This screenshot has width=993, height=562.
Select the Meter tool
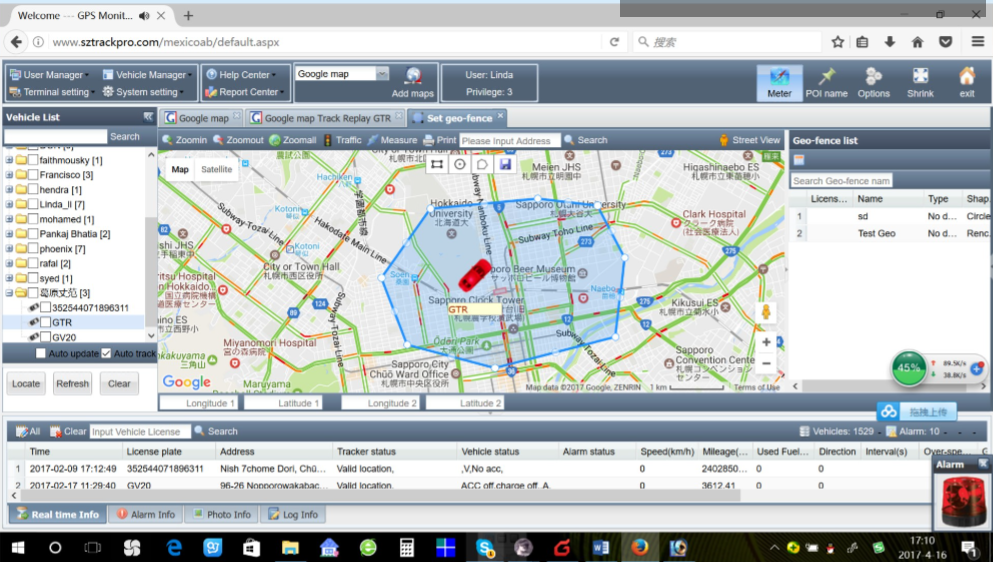coord(779,82)
